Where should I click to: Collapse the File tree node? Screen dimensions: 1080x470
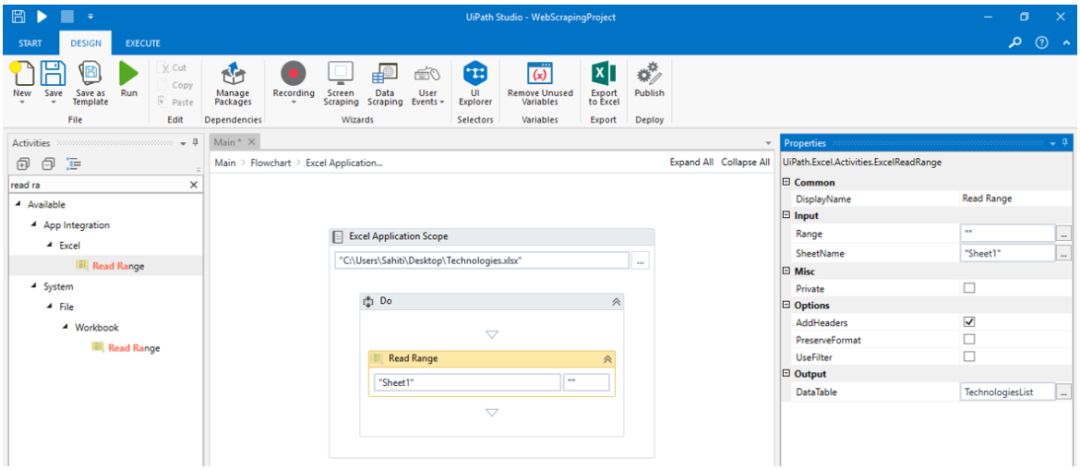(x=50, y=307)
